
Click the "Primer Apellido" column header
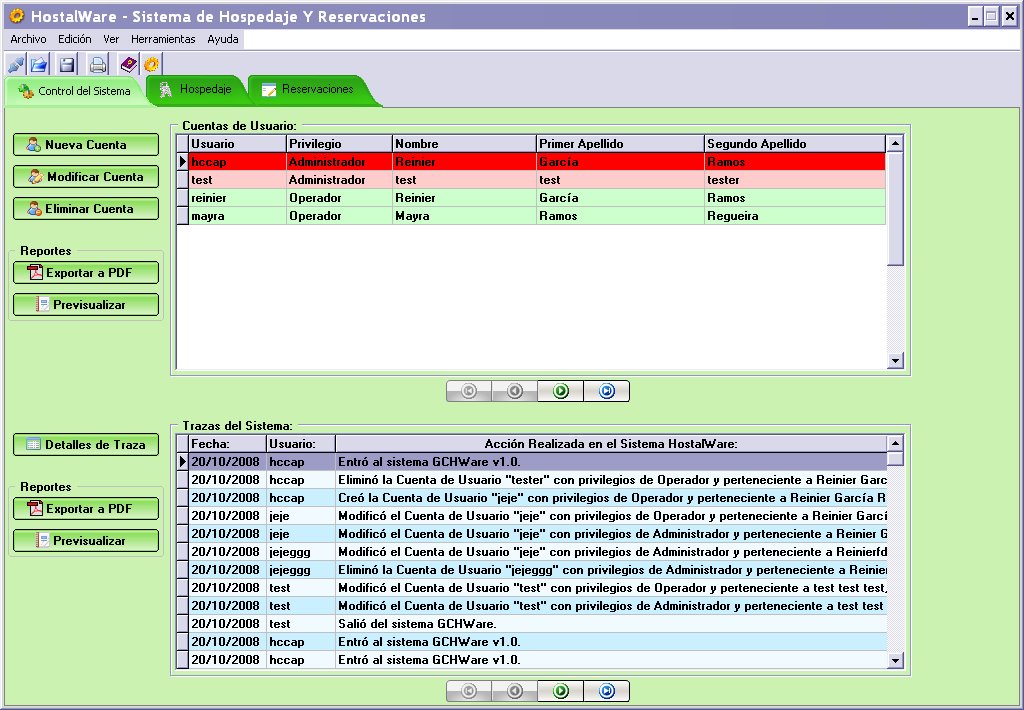click(x=620, y=144)
